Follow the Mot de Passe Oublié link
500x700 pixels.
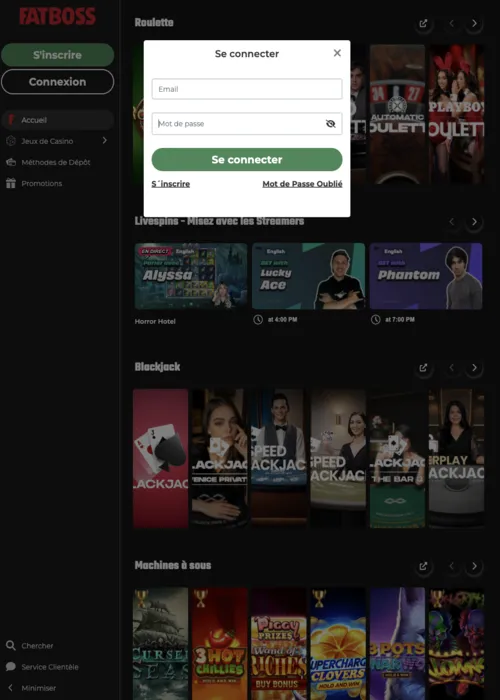[x=302, y=184]
